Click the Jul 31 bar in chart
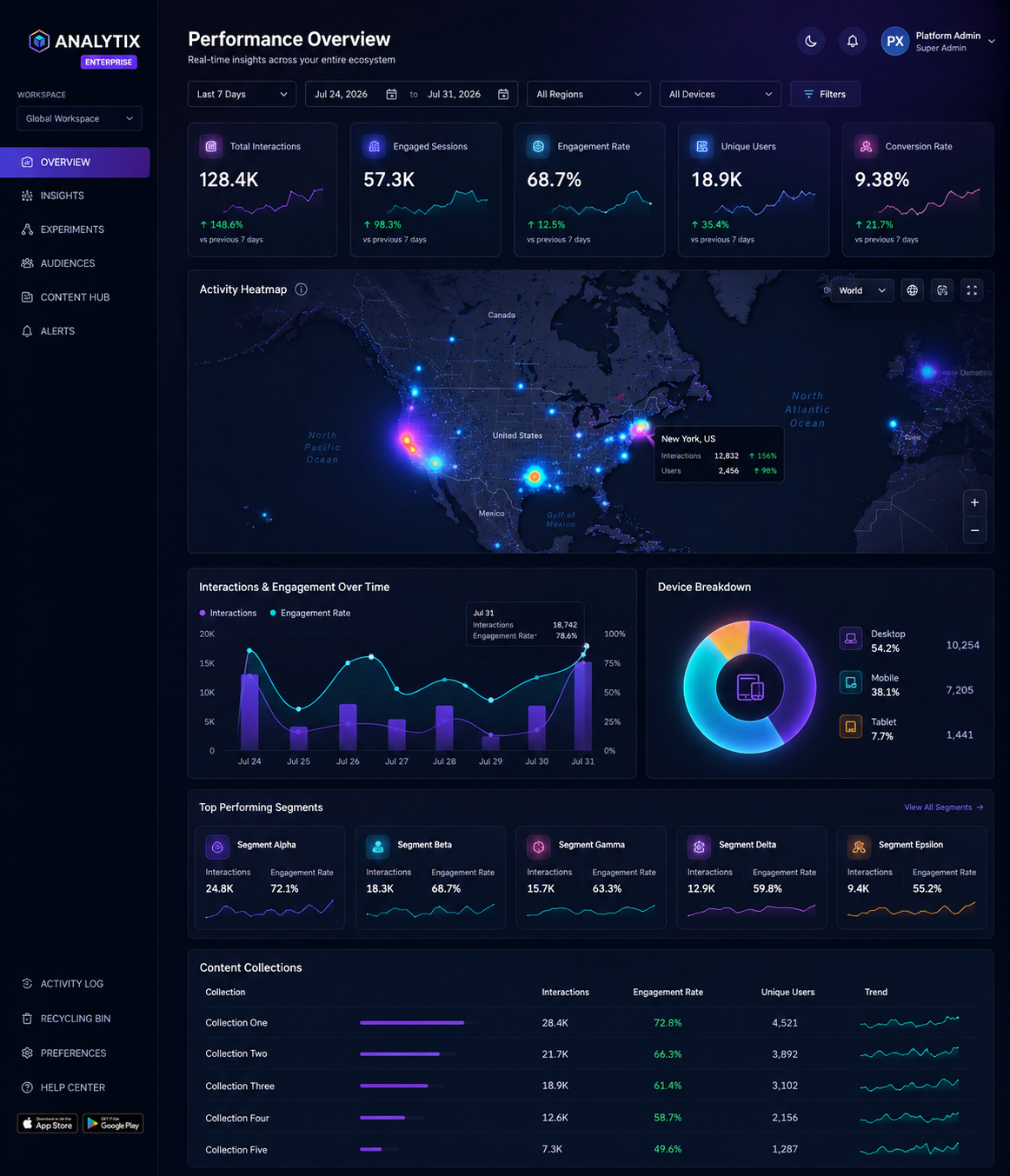 583,706
